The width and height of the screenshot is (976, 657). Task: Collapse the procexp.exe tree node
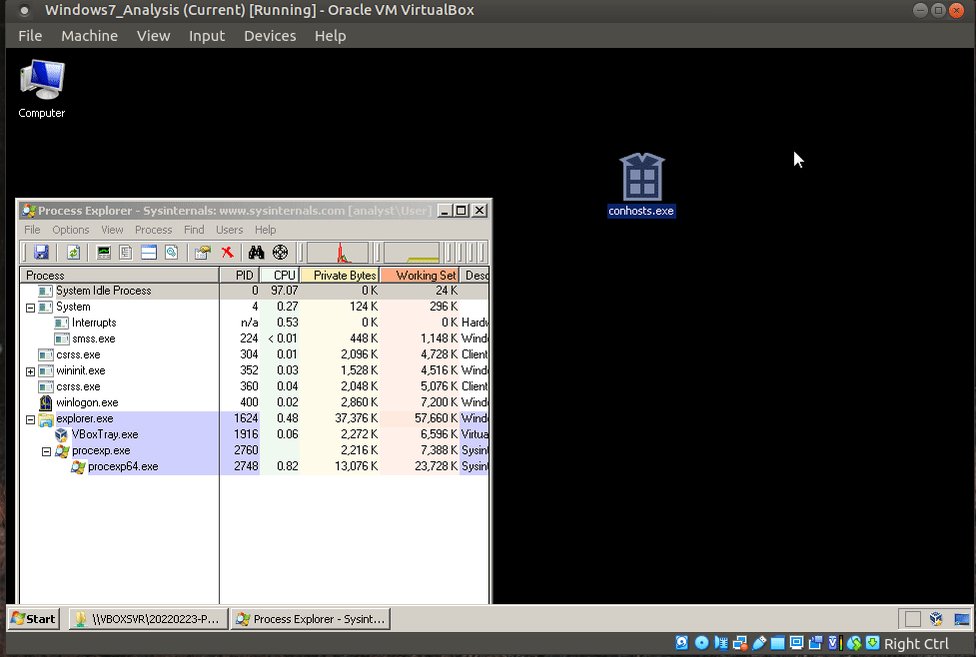point(46,451)
